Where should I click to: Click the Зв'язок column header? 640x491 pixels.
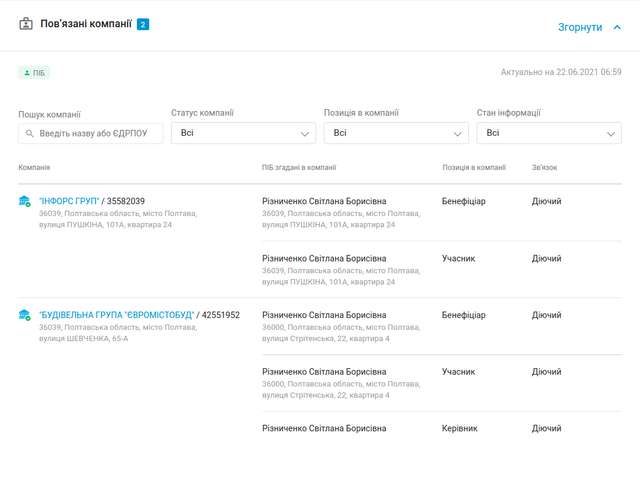(545, 168)
